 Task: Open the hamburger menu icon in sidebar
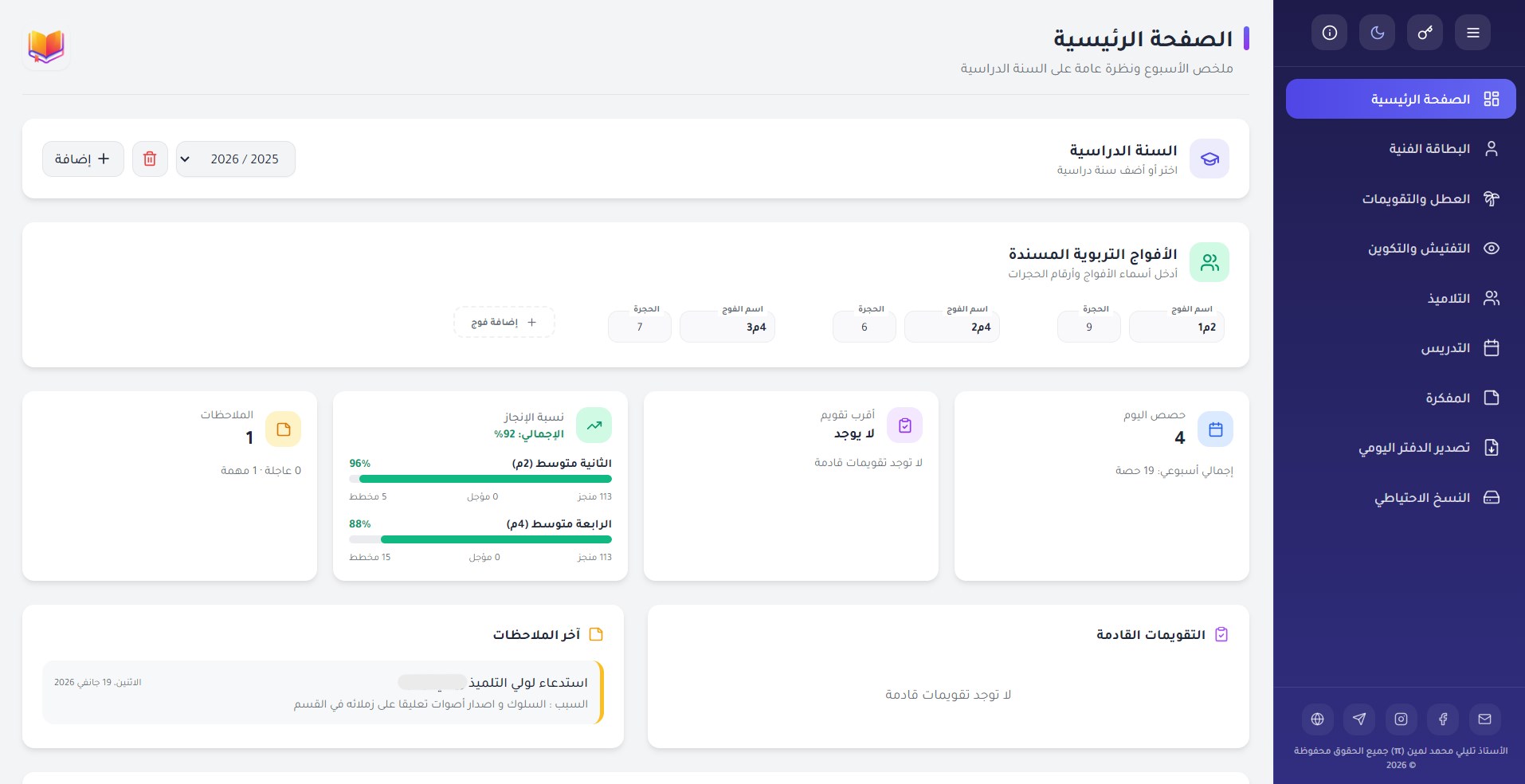tap(1472, 33)
